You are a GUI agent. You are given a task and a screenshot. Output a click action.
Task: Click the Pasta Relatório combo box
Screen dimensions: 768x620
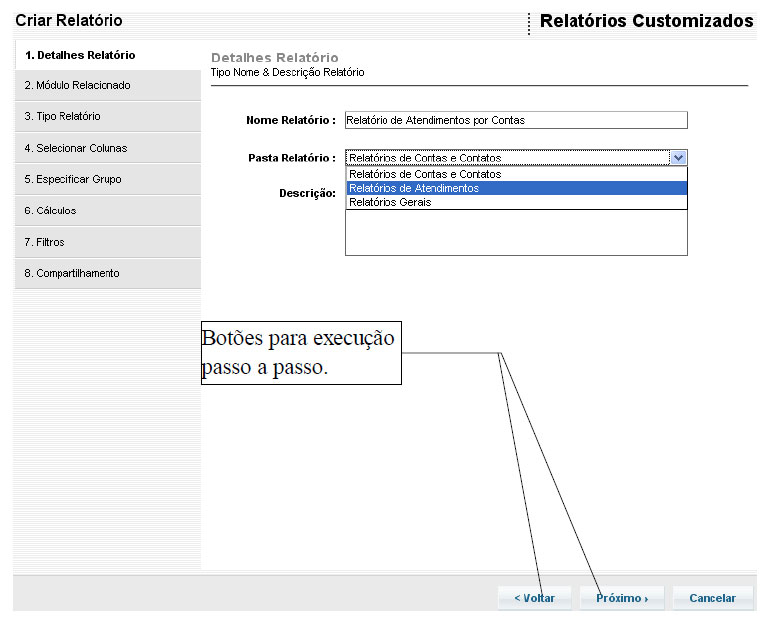506,158
